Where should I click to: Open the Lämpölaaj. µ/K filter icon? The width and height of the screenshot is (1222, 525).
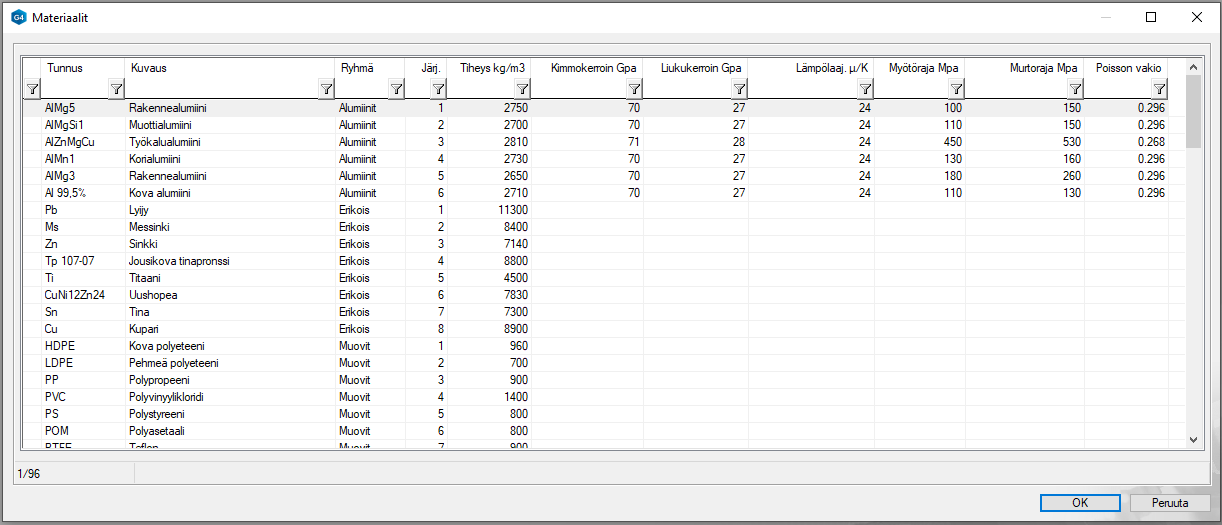[864, 89]
